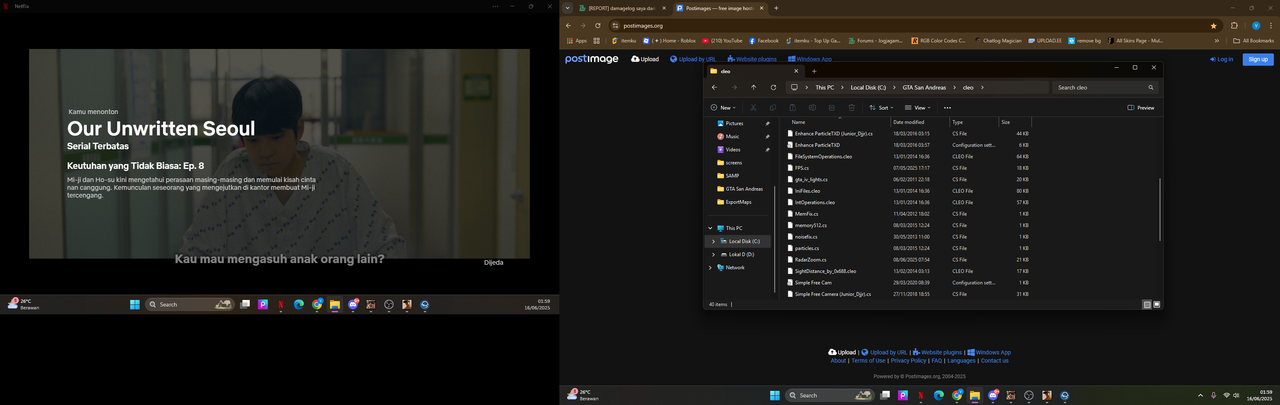This screenshot has height=405, width=1280.
Task: Refresh the cleo folder in Explorer
Action: tap(774, 87)
